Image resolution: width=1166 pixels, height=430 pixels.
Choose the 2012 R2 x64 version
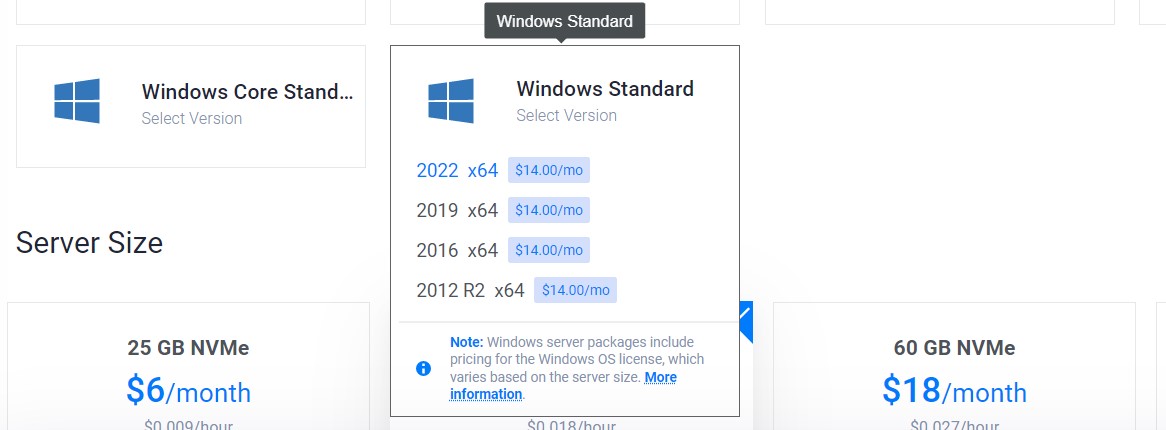[x=470, y=290]
